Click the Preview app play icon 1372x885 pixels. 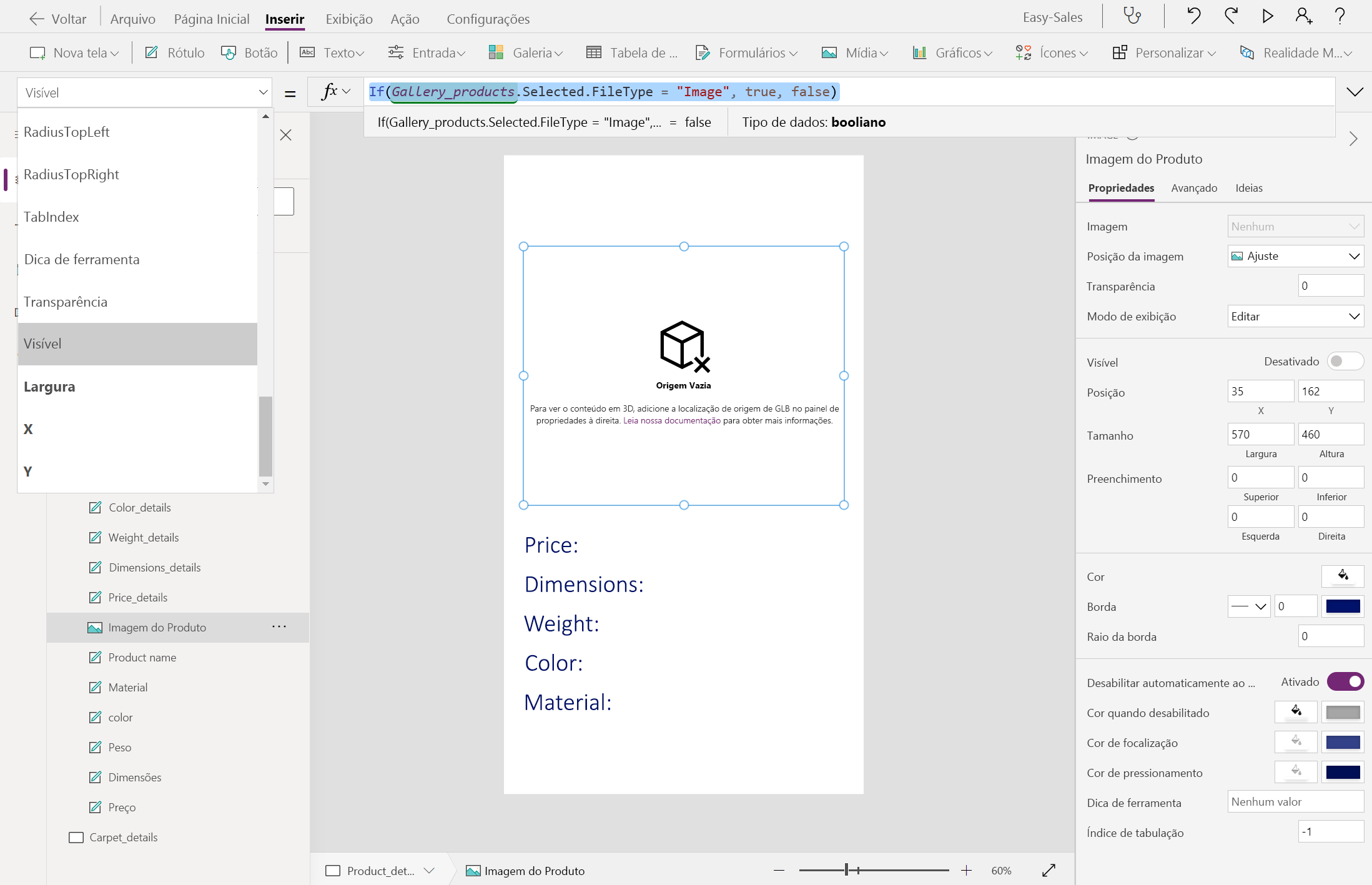point(1268,16)
